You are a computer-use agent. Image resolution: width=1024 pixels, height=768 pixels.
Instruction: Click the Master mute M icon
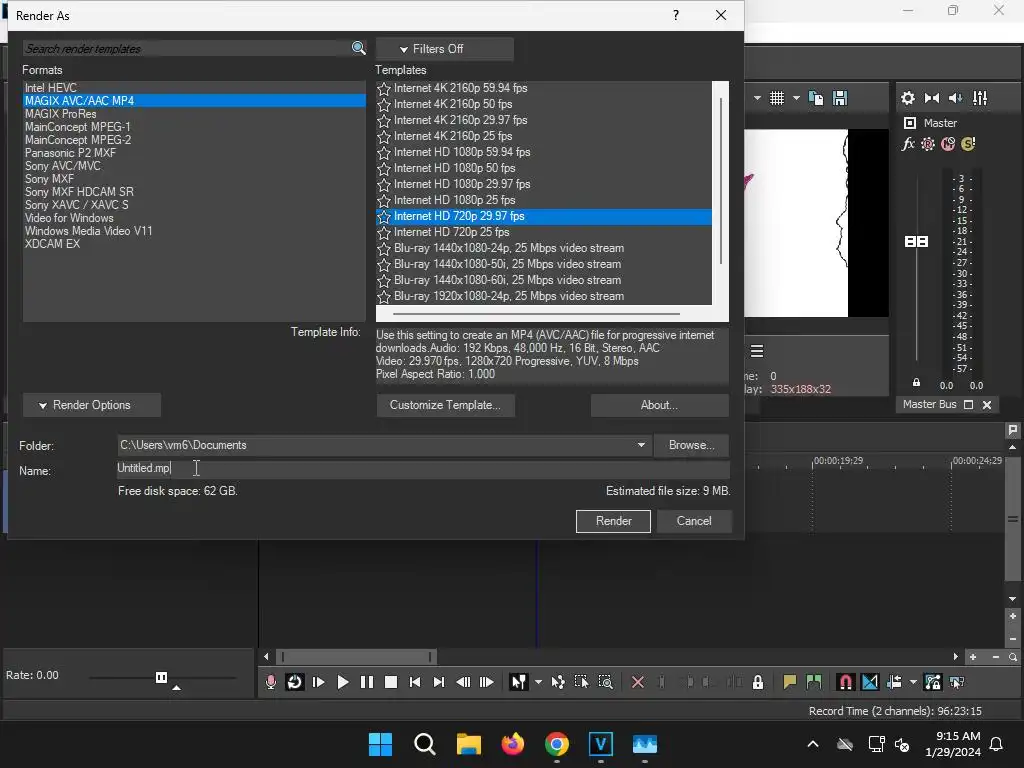click(x=948, y=144)
